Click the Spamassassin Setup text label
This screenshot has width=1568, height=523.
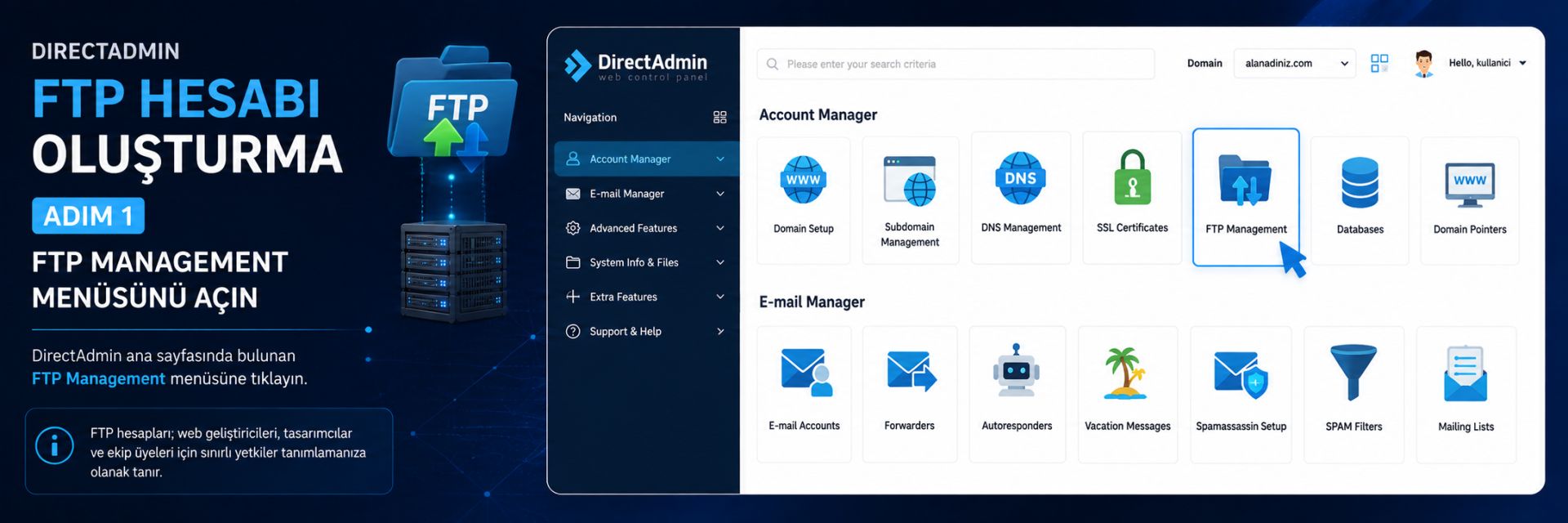pos(1241,427)
